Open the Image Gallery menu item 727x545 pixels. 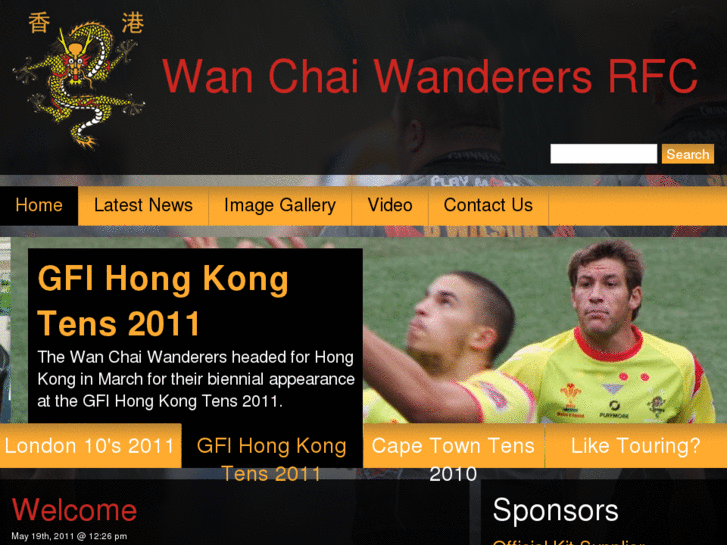pos(280,205)
